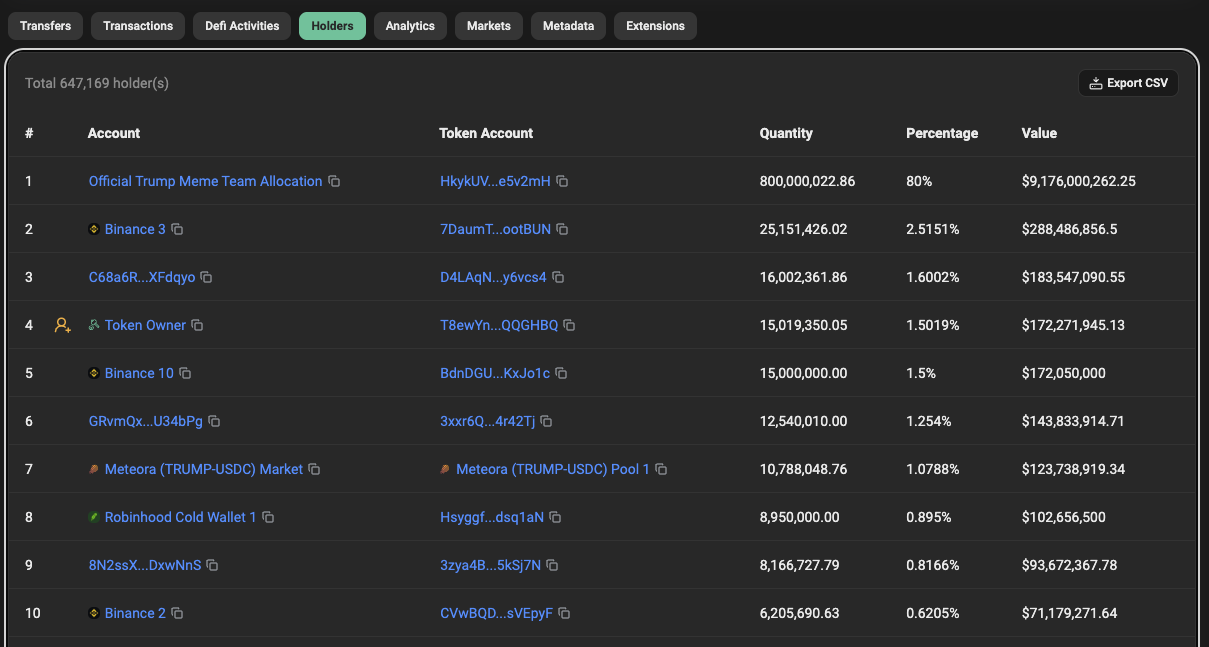Copy the BdnDGU...KxJo1c token account
Viewport: 1209px width, 647px height.
561,373
